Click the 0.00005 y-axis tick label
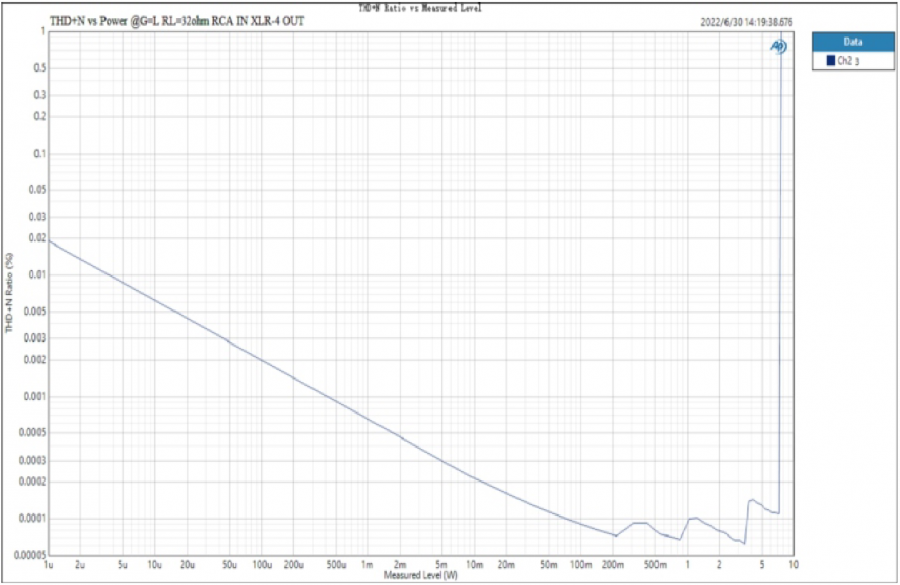The image size is (900, 585). point(31,555)
